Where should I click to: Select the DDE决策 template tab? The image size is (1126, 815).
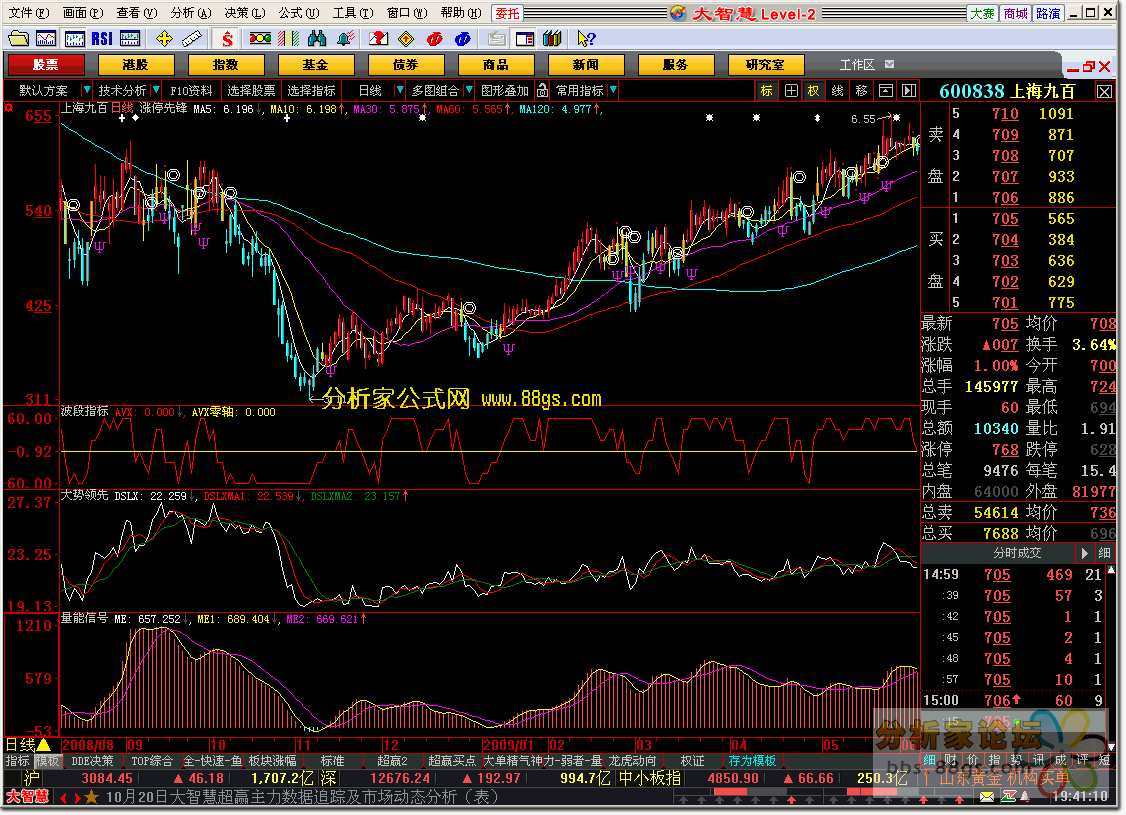[x=92, y=761]
